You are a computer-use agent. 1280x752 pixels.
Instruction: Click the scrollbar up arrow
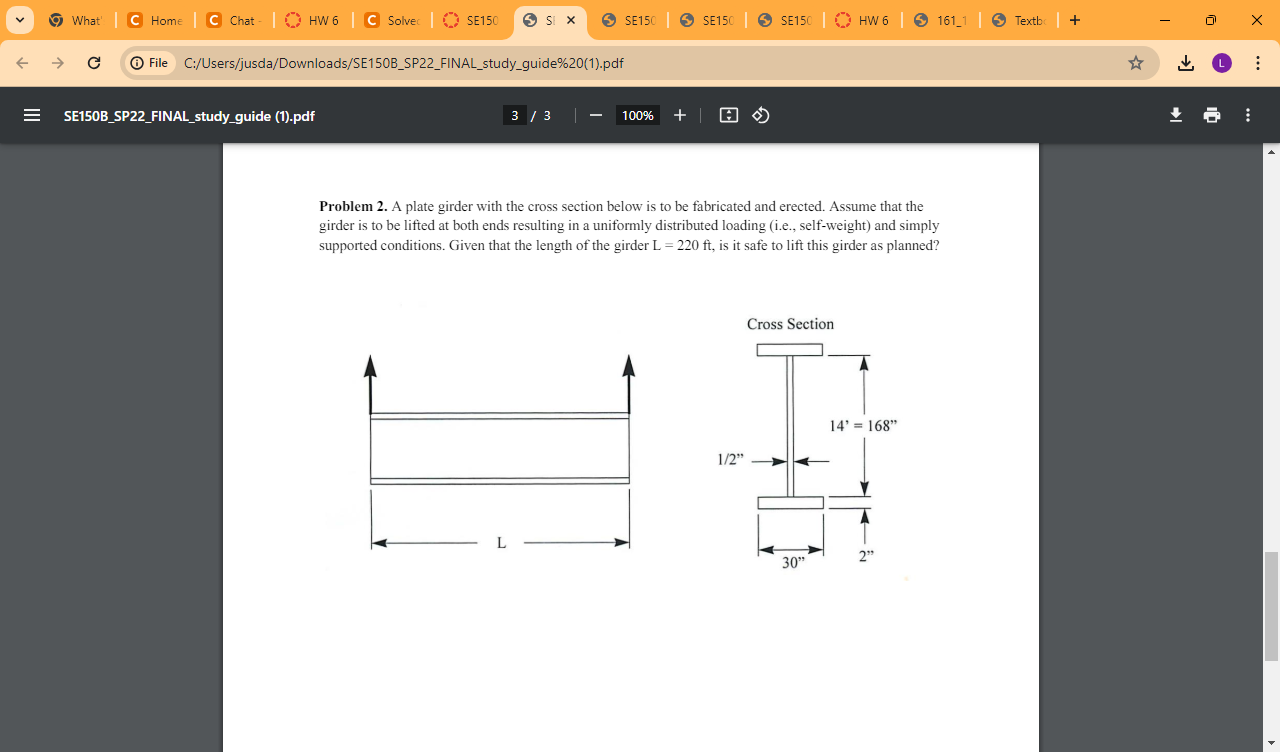point(1271,152)
